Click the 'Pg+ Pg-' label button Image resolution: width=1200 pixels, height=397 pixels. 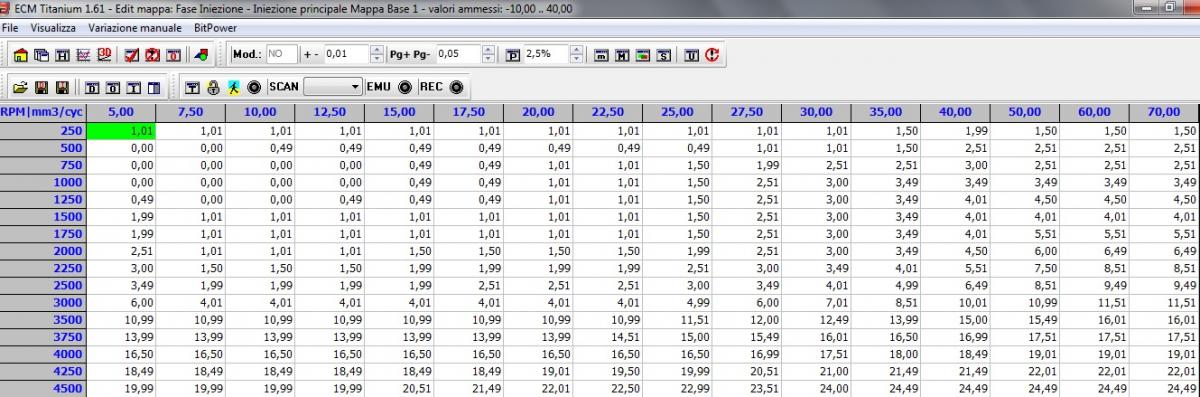click(410, 55)
